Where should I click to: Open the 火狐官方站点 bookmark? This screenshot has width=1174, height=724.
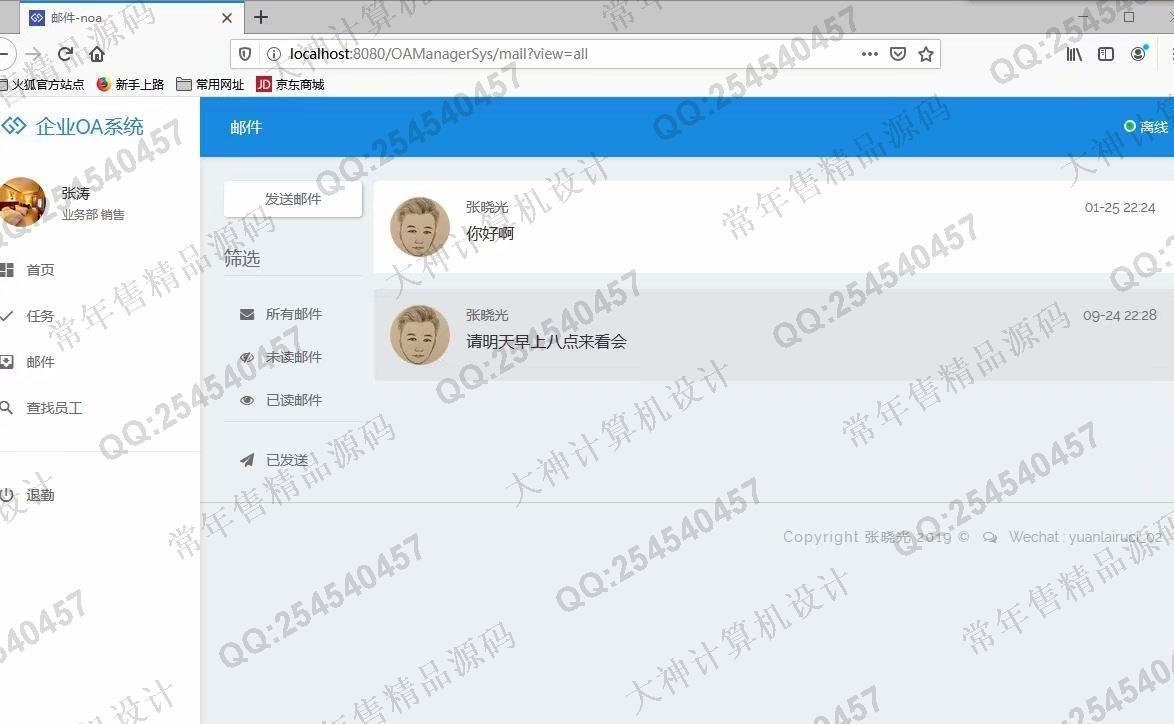42,85
